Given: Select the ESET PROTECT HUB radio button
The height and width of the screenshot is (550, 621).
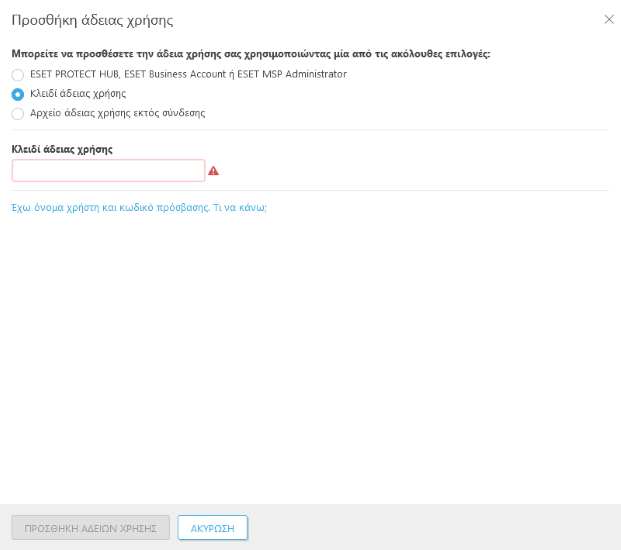Looking at the screenshot, I should click(17, 75).
